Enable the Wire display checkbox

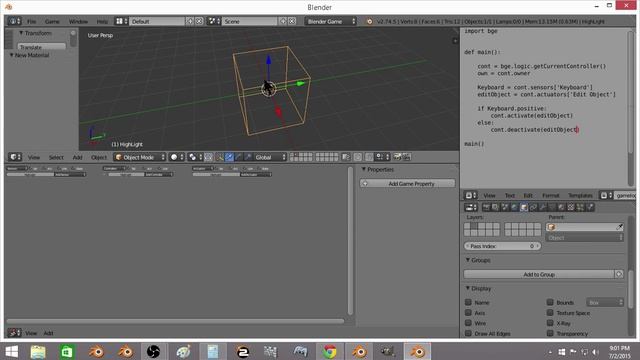click(468, 323)
